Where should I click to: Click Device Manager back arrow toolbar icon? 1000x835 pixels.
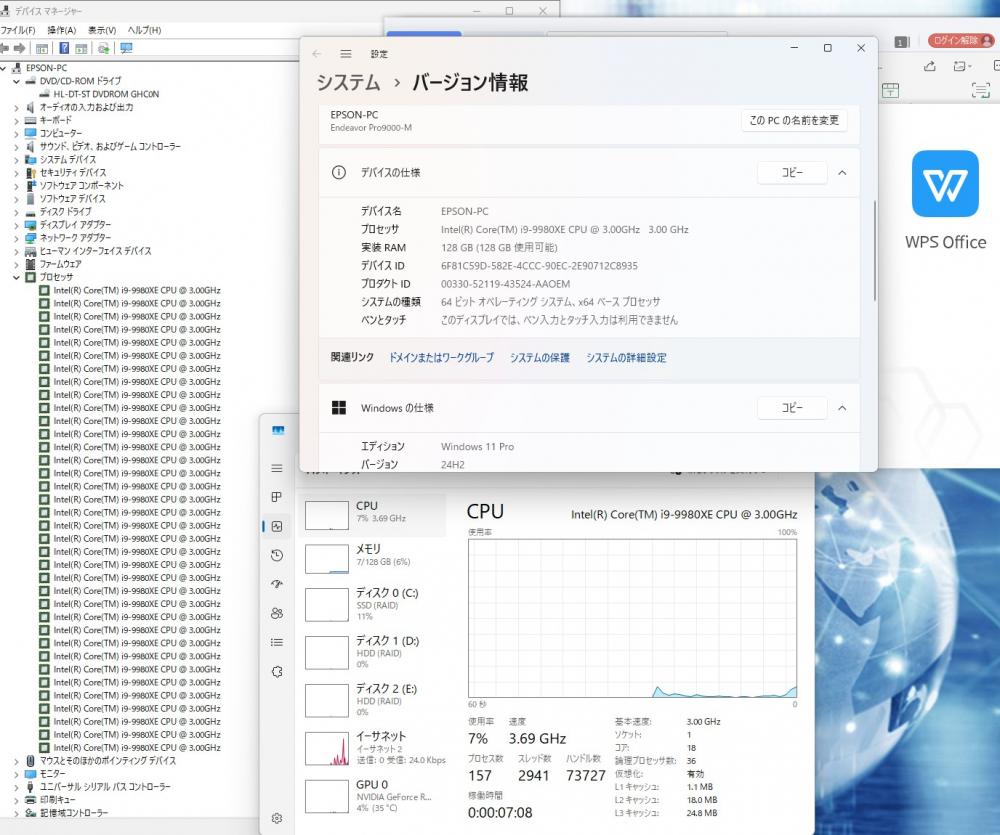[x=4, y=48]
